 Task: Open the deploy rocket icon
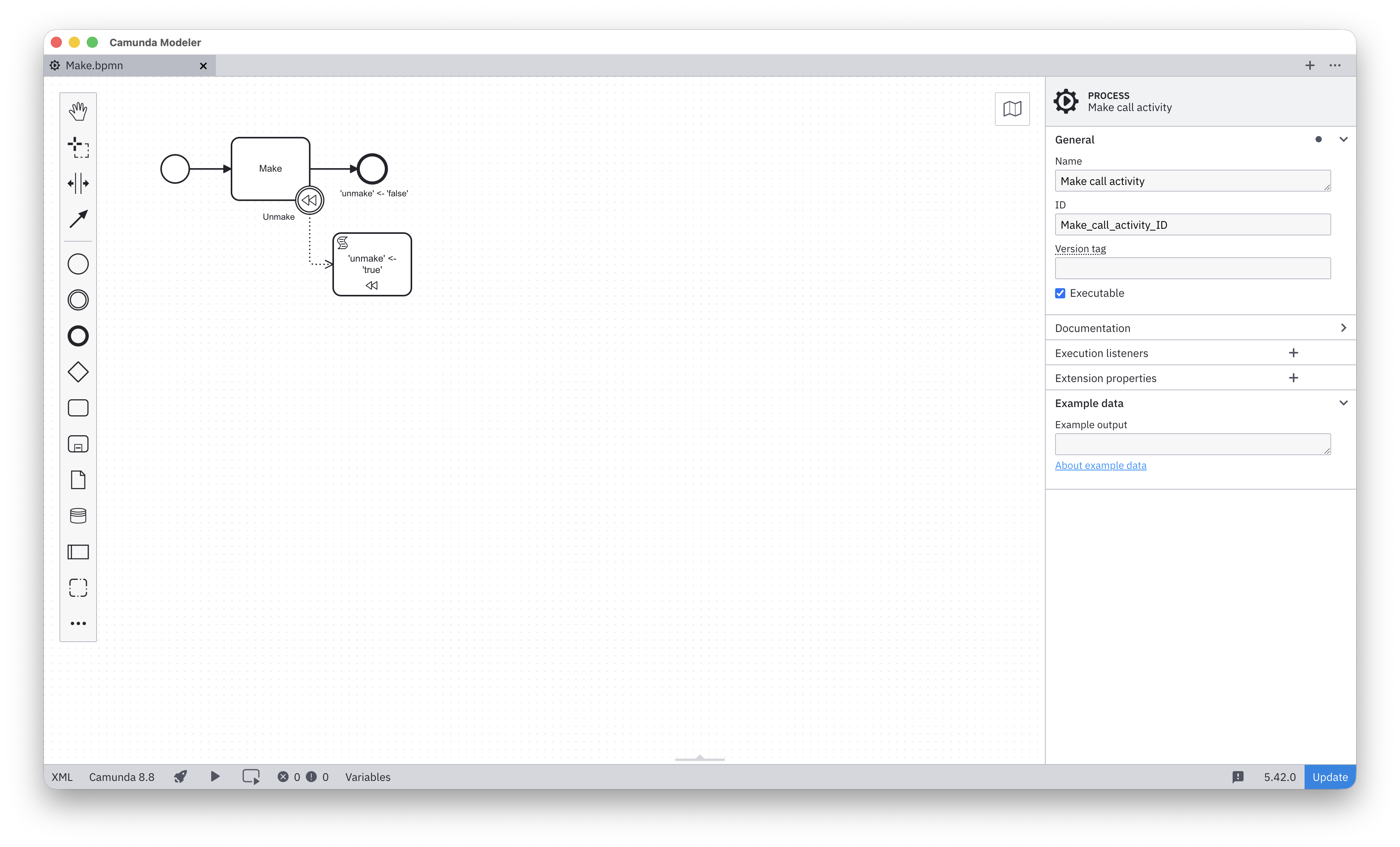(181, 777)
